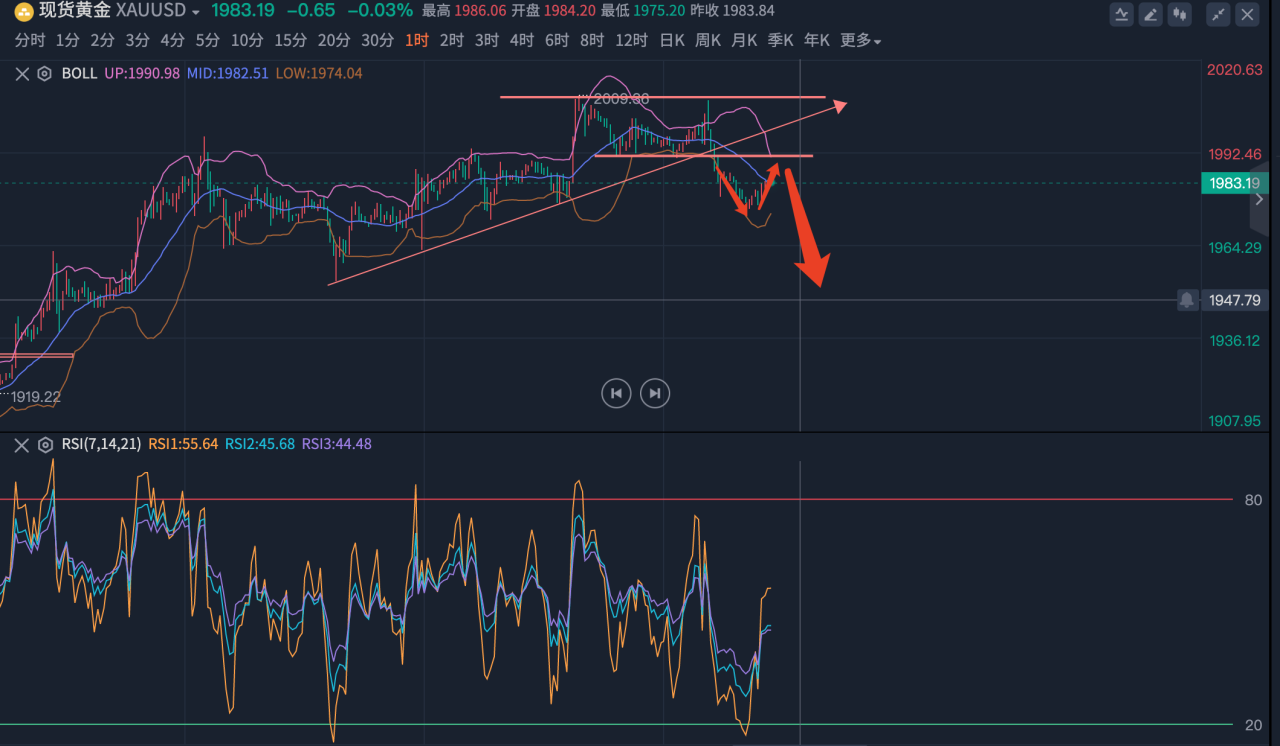The image size is (1280, 746).
Task: Switch to the 15分 timeframe
Action: tap(290, 41)
